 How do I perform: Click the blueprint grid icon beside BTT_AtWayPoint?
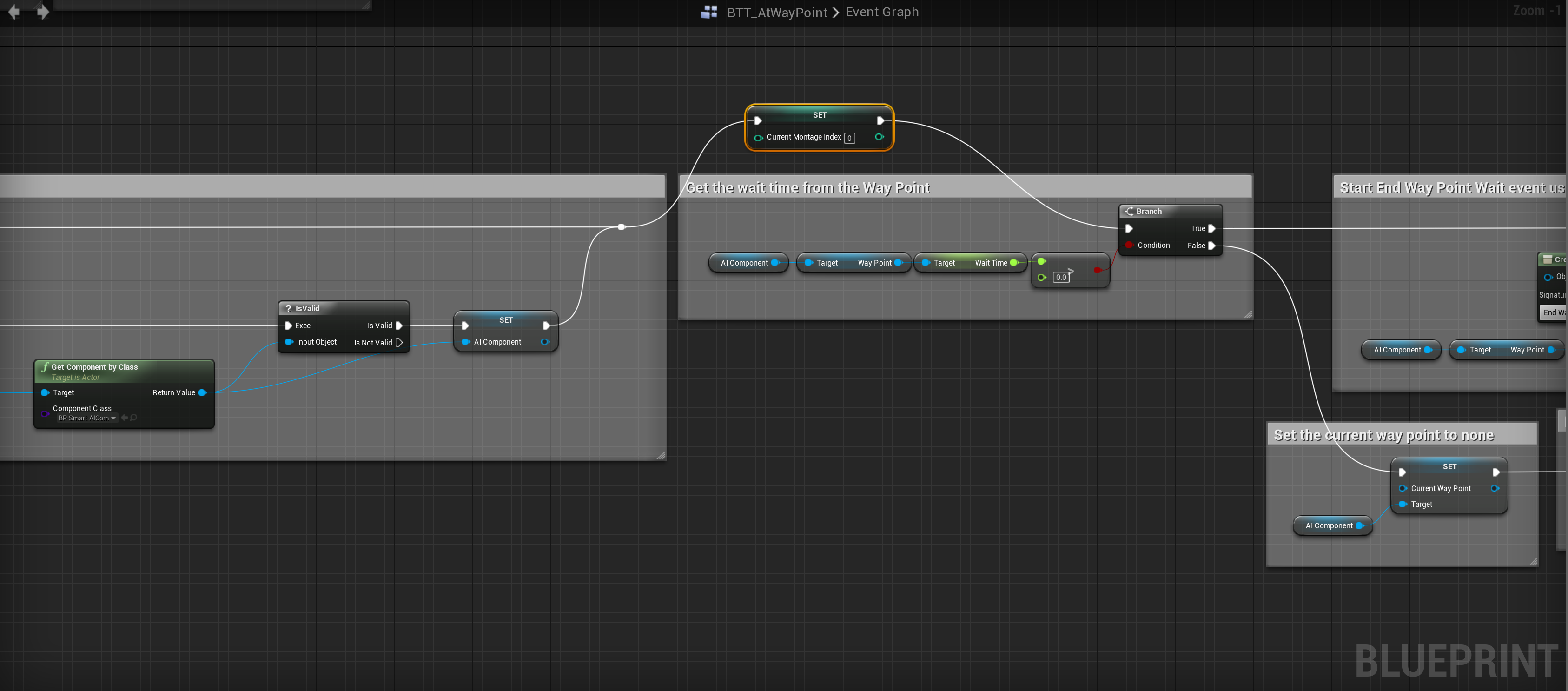(x=708, y=12)
